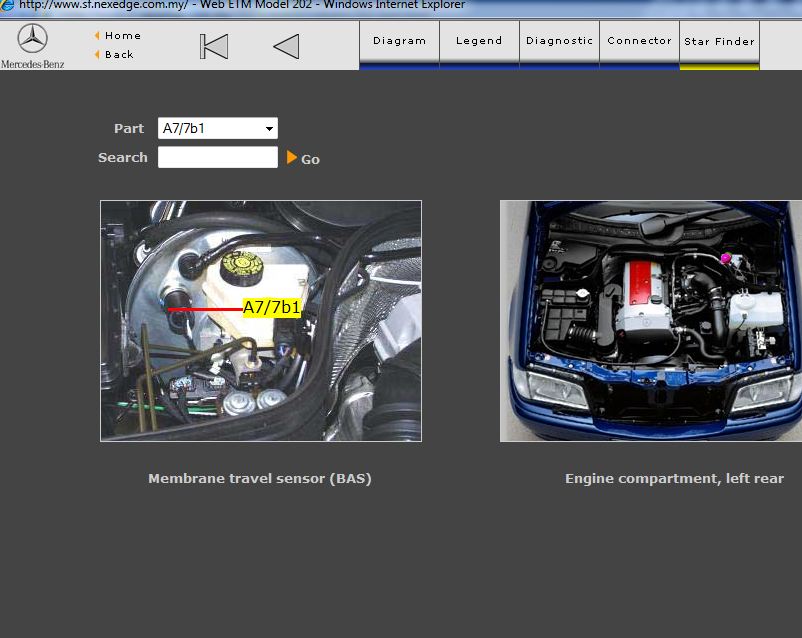Select the Star Finder tab

pyautogui.click(x=719, y=42)
